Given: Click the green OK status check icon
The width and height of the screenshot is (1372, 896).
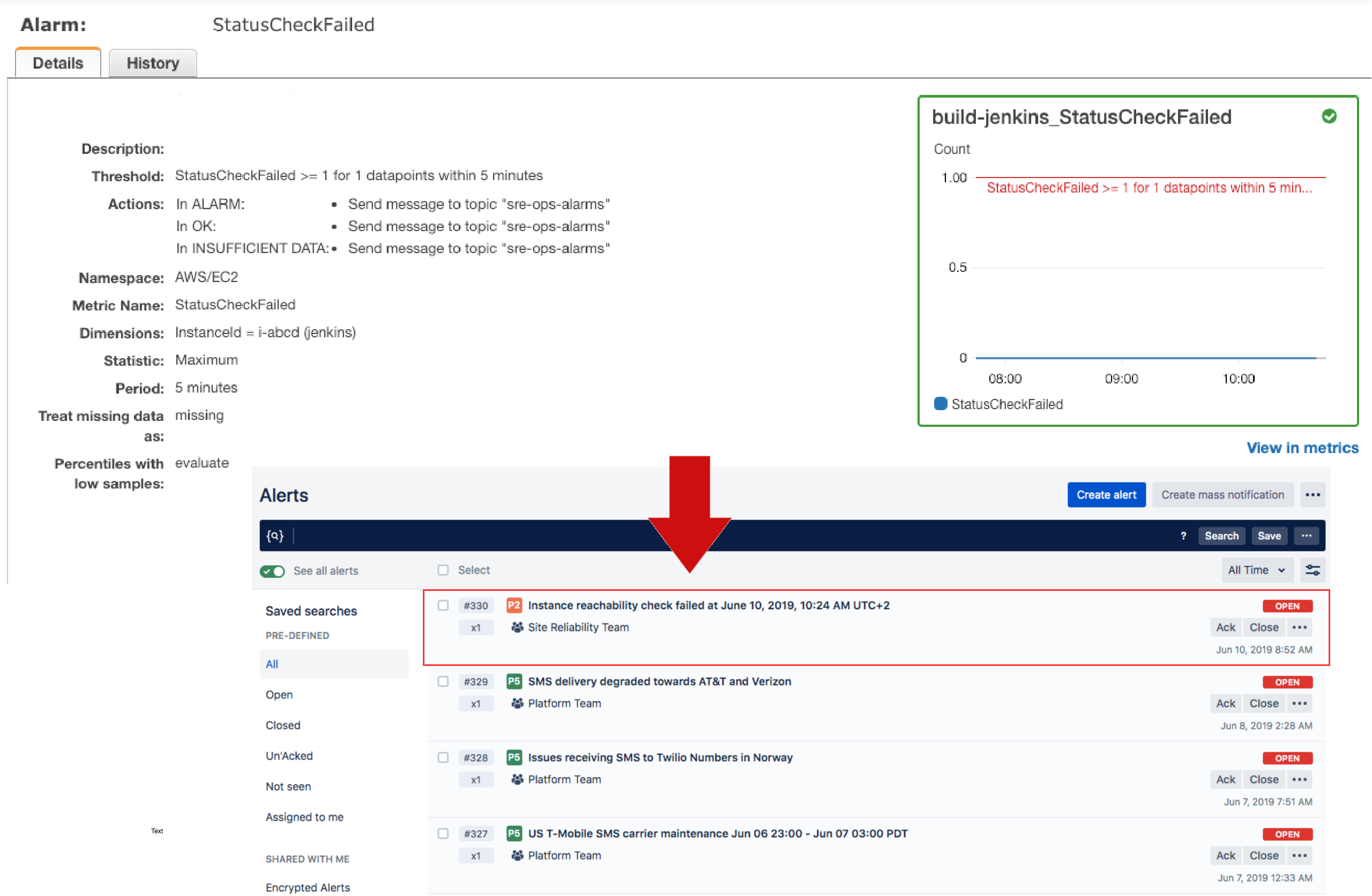Looking at the screenshot, I should (x=1329, y=116).
